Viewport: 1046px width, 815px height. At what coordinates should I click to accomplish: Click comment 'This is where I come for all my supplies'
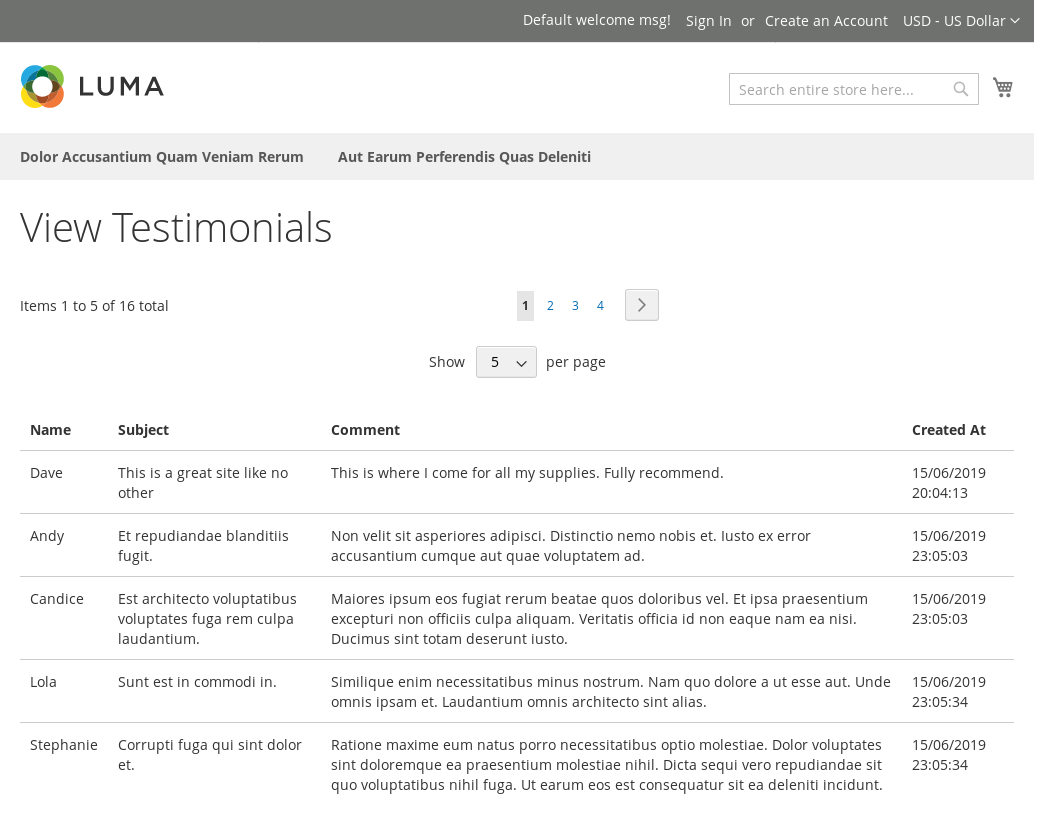pyautogui.click(x=527, y=473)
